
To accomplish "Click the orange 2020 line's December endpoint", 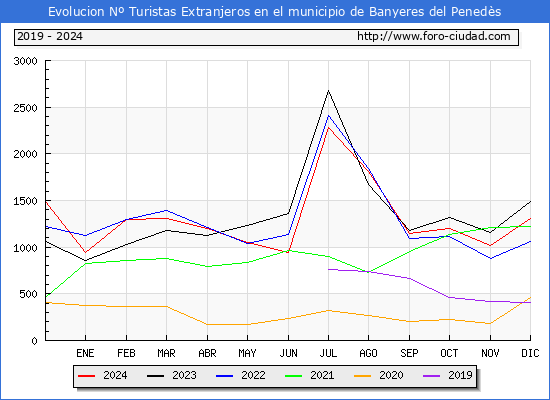I will (530, 298).
